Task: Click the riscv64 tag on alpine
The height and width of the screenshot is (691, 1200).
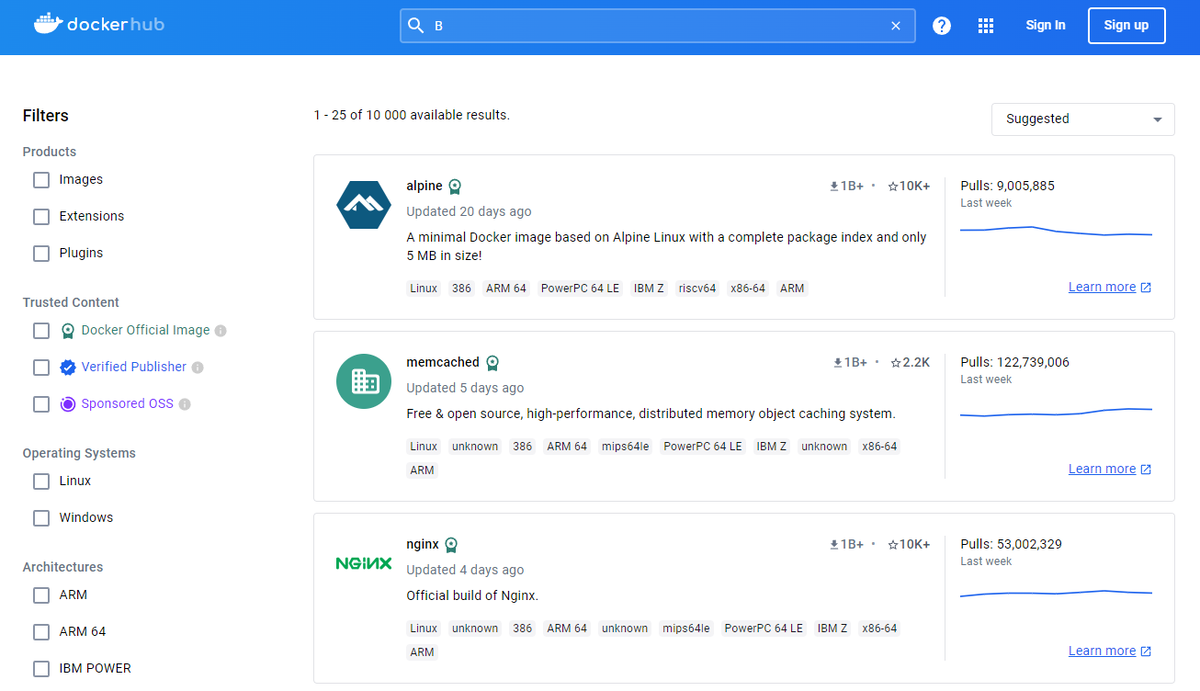Action: pyautogui.click(x=697, y=289)
